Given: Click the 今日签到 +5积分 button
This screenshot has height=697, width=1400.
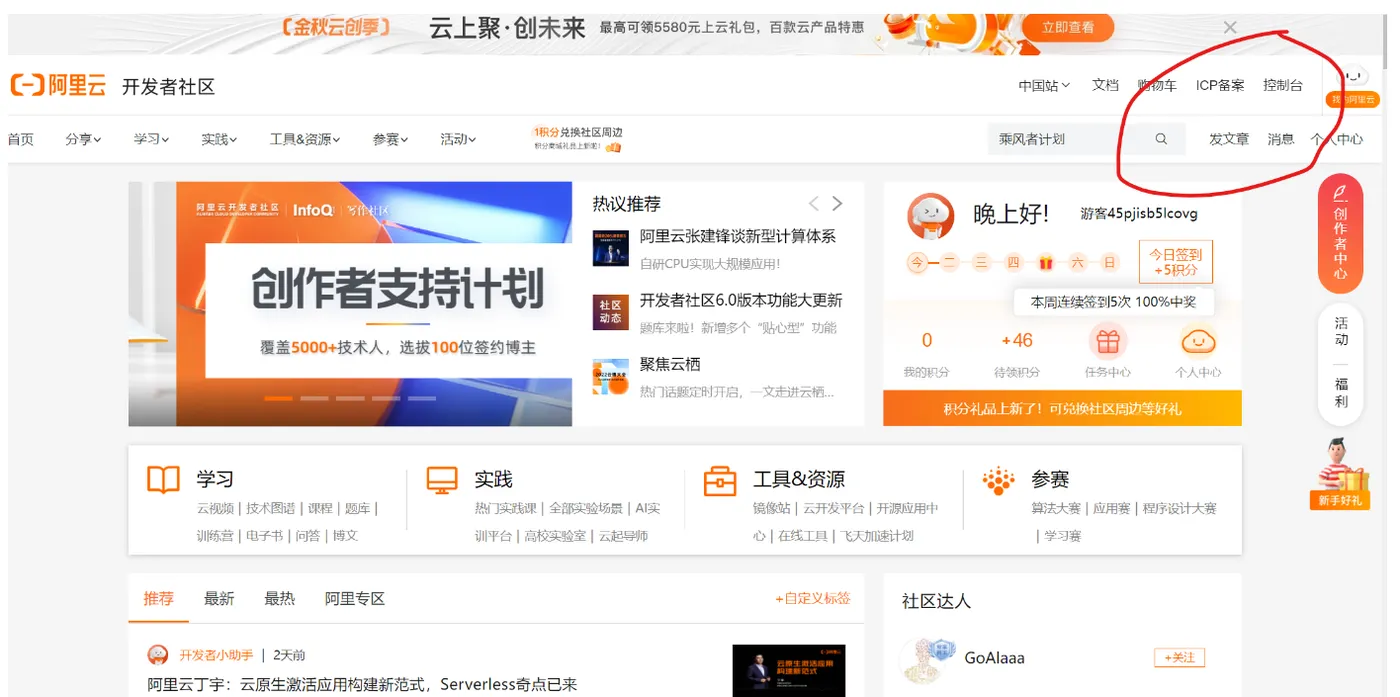Looking at the screenshot, I should coord(1176,262).
